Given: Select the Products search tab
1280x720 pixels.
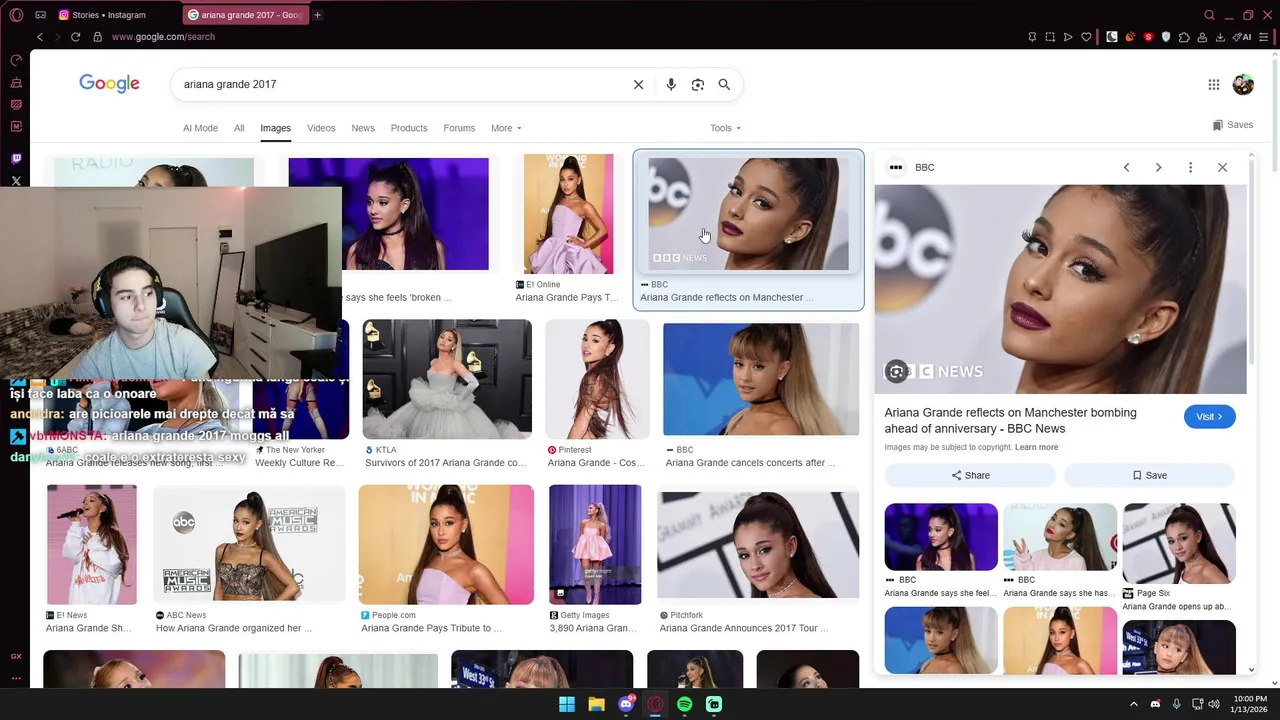Looking at the screenshot, I should pos(409,128).
